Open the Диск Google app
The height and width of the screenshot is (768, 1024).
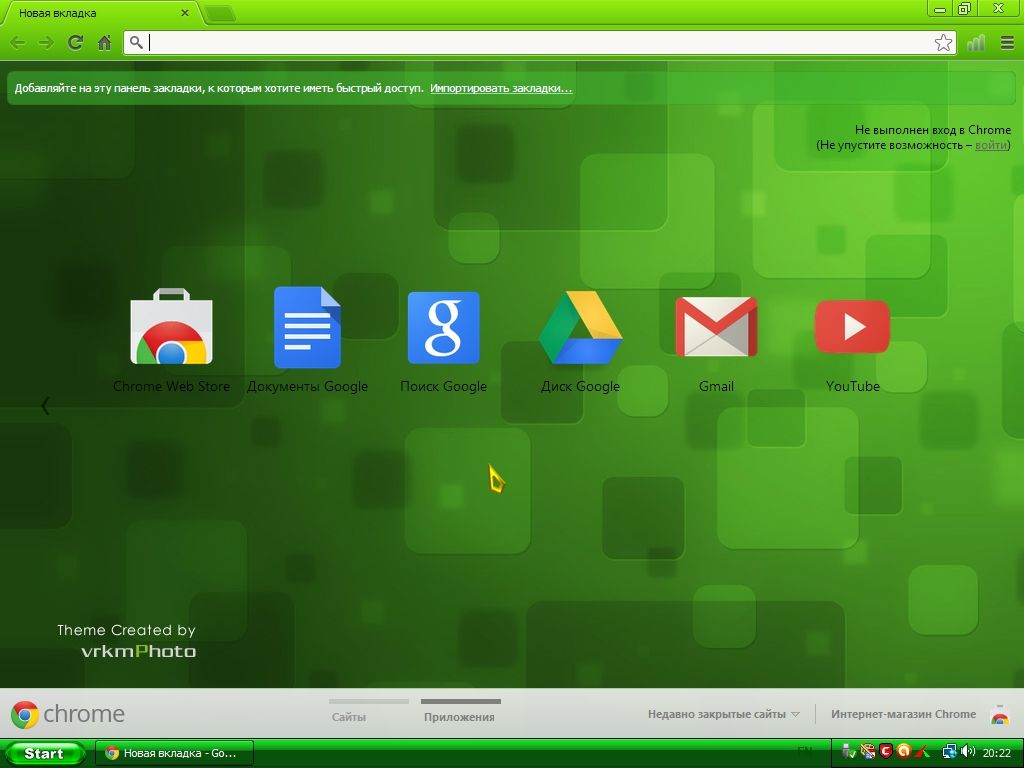click(580, 340)
